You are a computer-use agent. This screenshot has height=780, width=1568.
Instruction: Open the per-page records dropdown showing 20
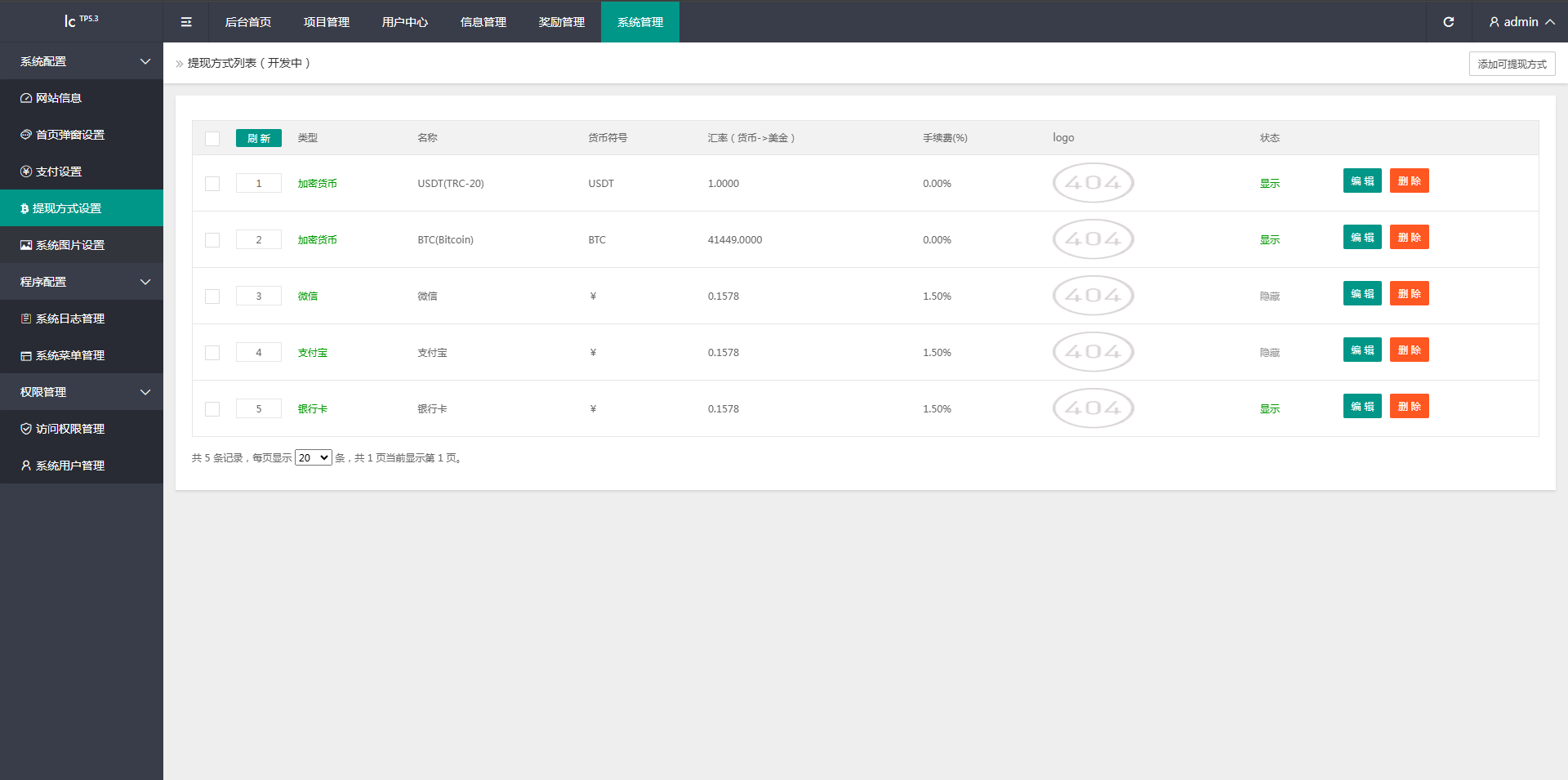tap(313, 458)
